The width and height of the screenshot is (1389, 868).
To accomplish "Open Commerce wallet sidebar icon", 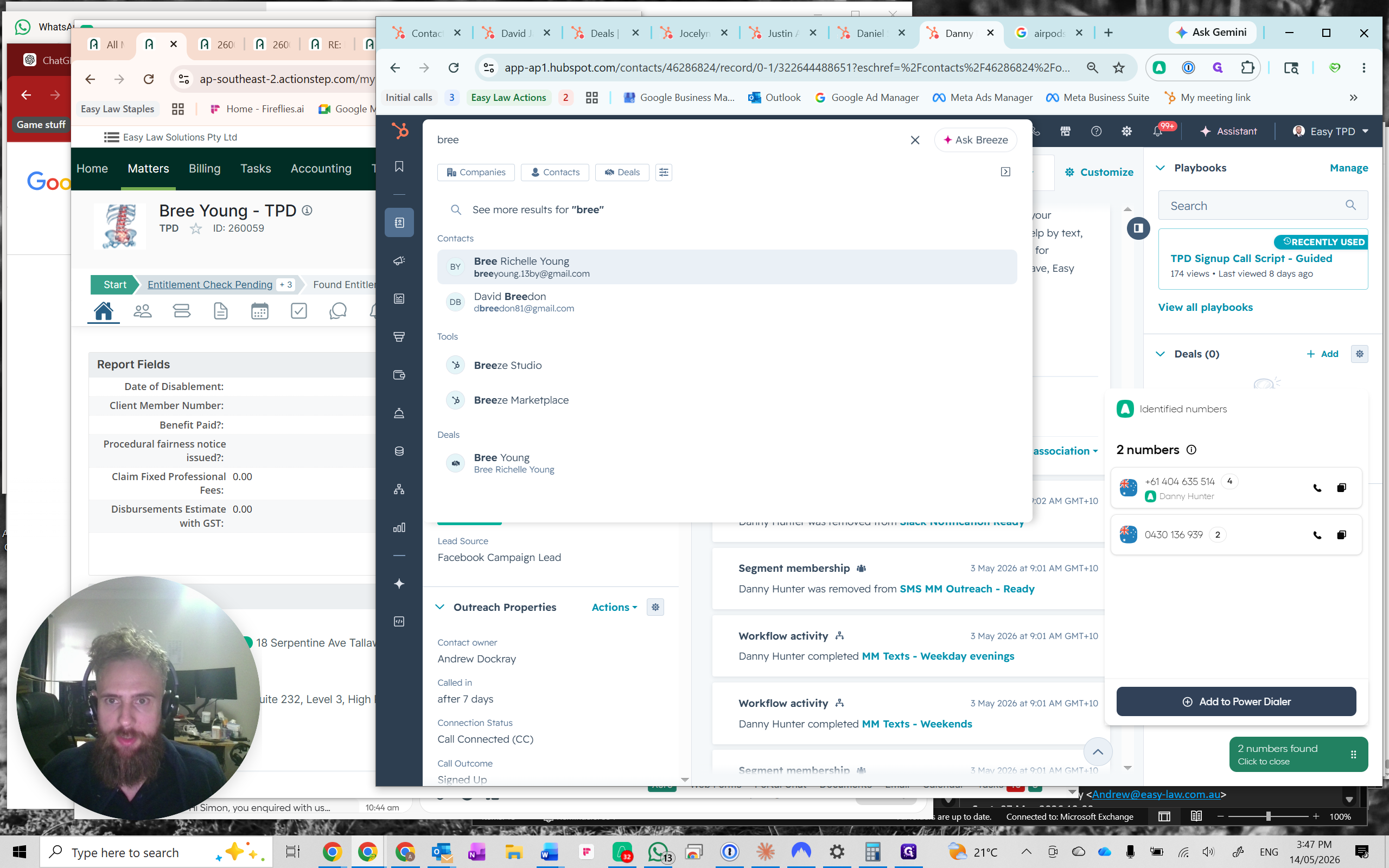I will [x=399, y=375].
